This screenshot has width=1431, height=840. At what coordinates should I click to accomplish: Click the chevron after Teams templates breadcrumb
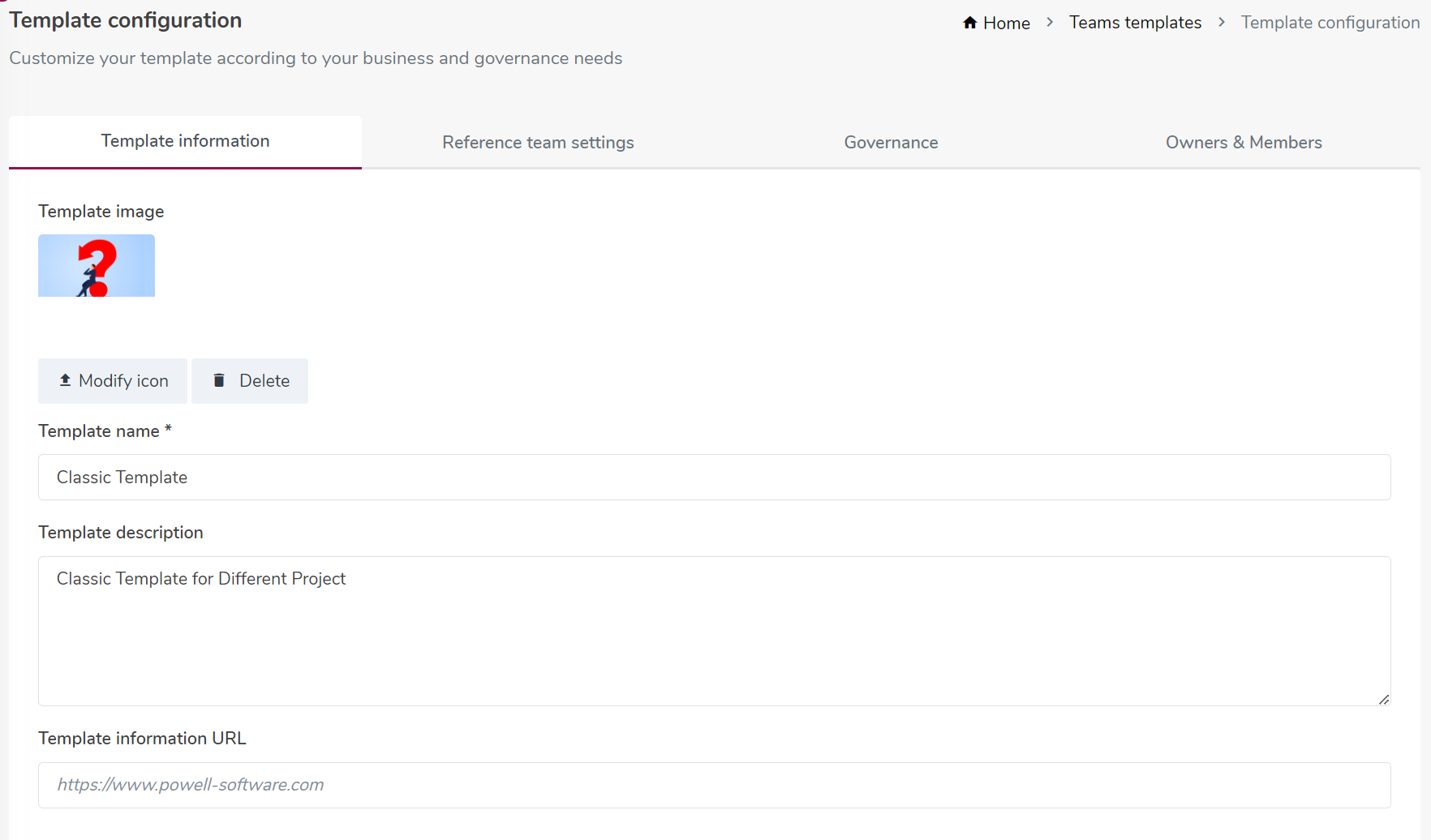click(x=1221, y=23)
